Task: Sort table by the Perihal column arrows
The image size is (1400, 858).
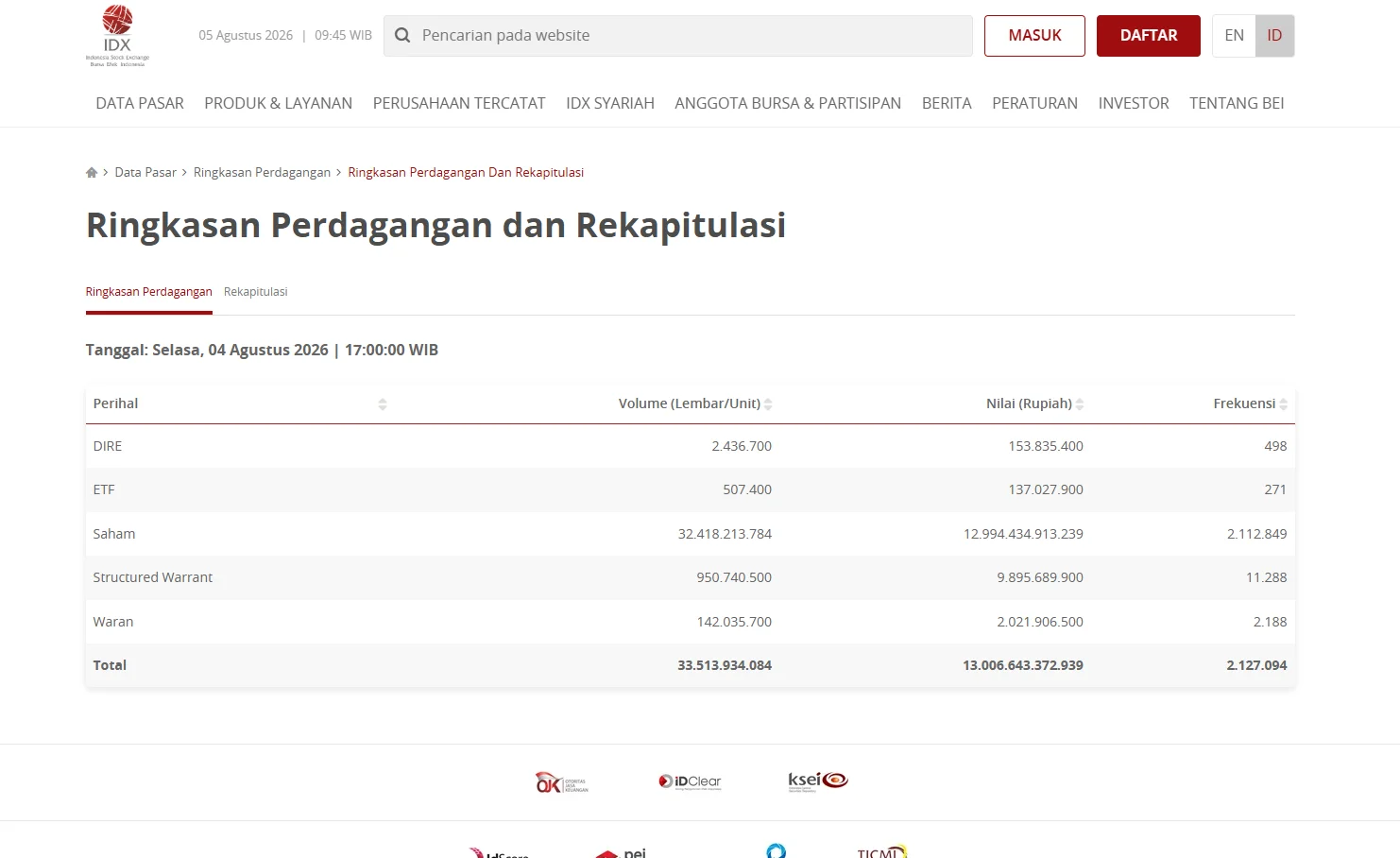Action: click(x=383, y=404)
